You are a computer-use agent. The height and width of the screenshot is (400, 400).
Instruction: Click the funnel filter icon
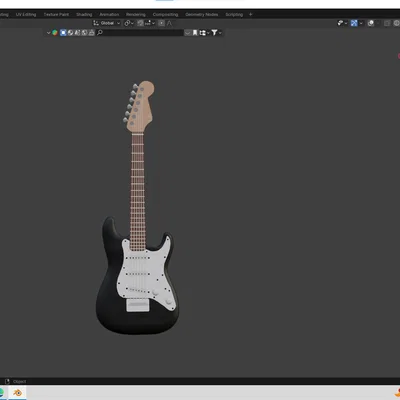(x=214, y=33)
